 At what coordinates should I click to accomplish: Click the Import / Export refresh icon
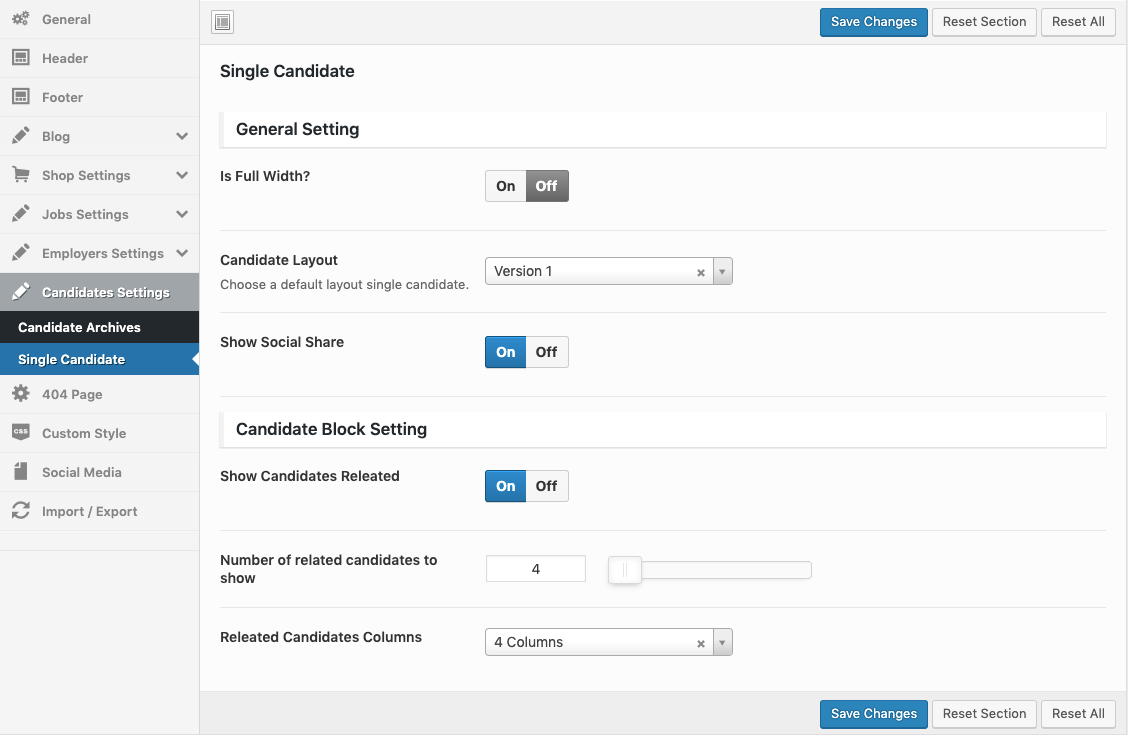click(x=20, y=511)
